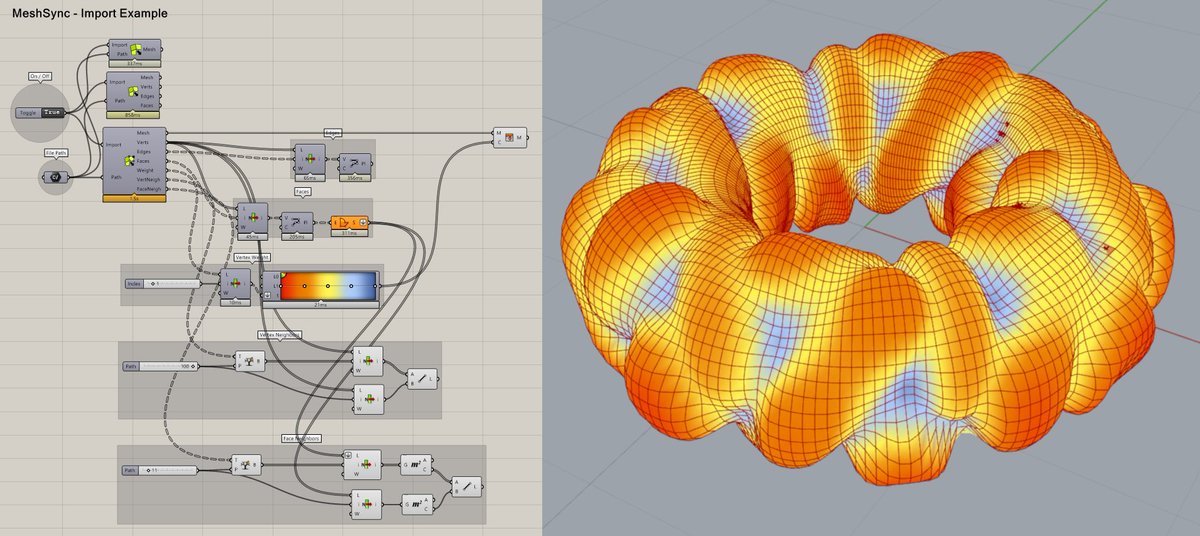This screenshot has height=536, width=1200.
Task: Click List Item component in the Faces group
Action: [x=251, y=218]
